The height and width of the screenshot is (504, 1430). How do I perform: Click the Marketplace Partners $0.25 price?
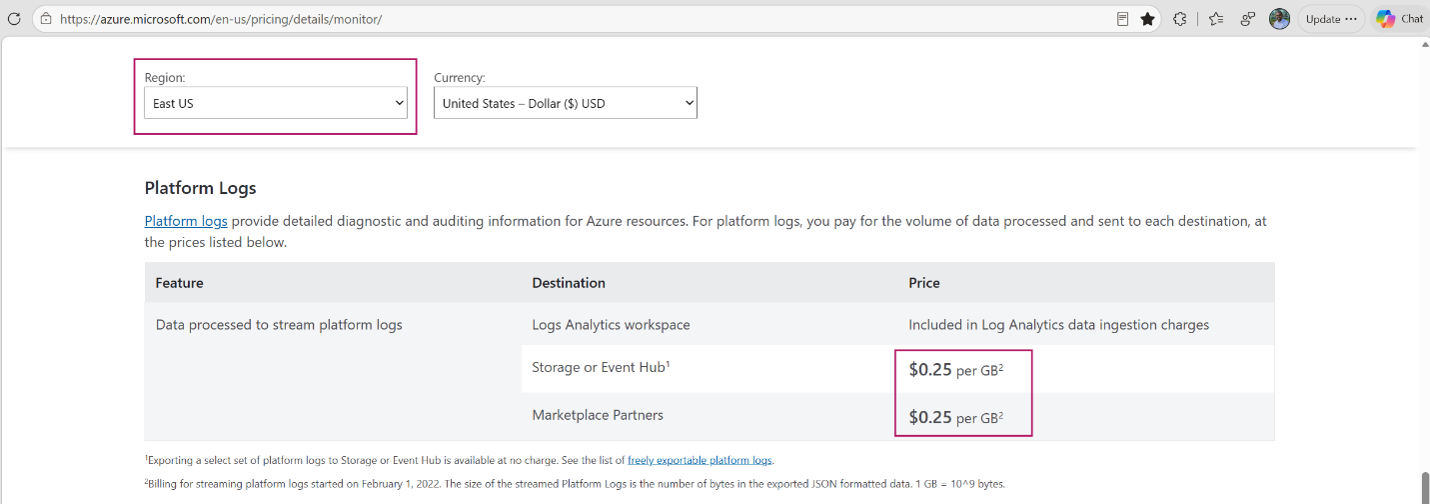point(956,418)
